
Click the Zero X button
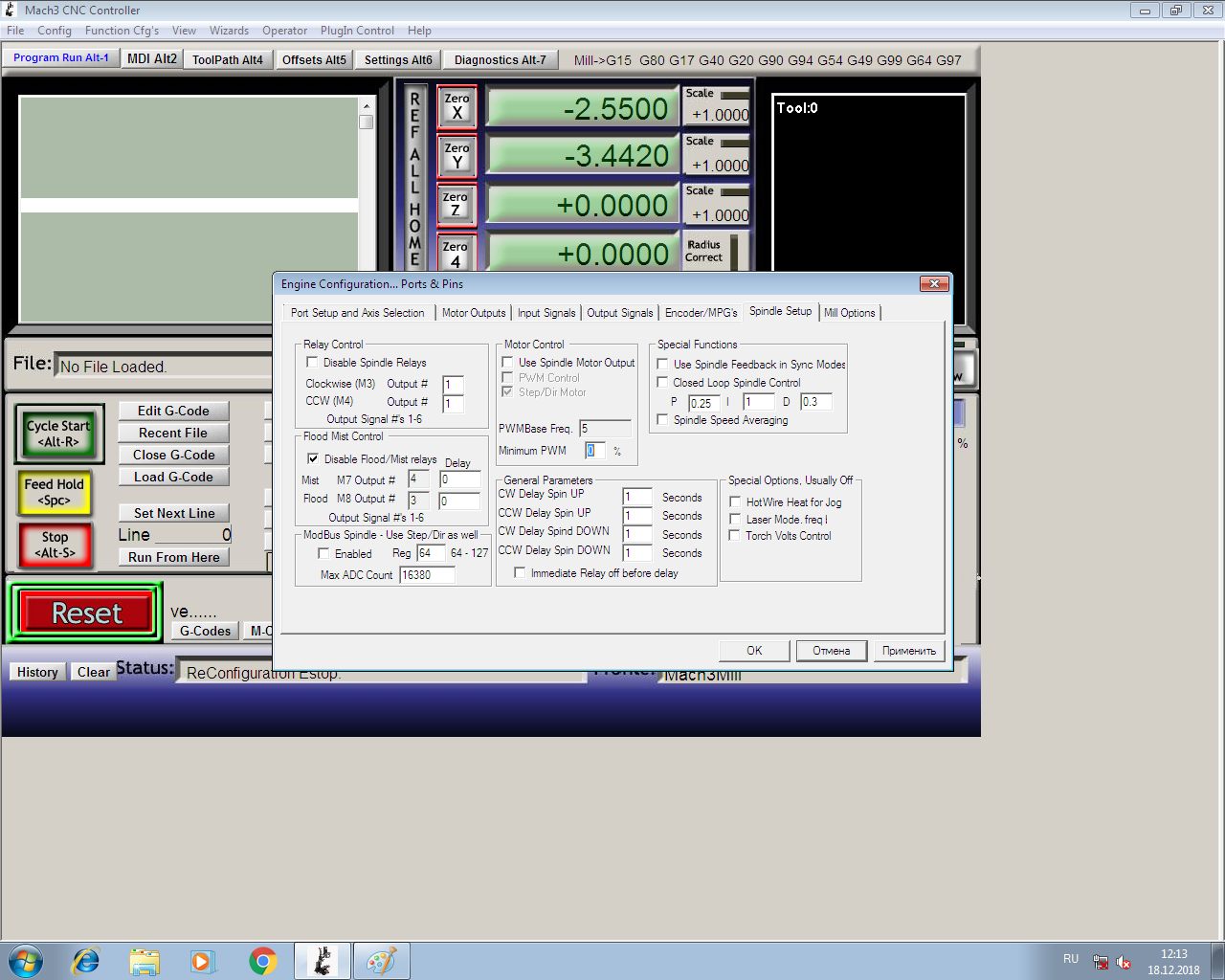pos(457,107)
